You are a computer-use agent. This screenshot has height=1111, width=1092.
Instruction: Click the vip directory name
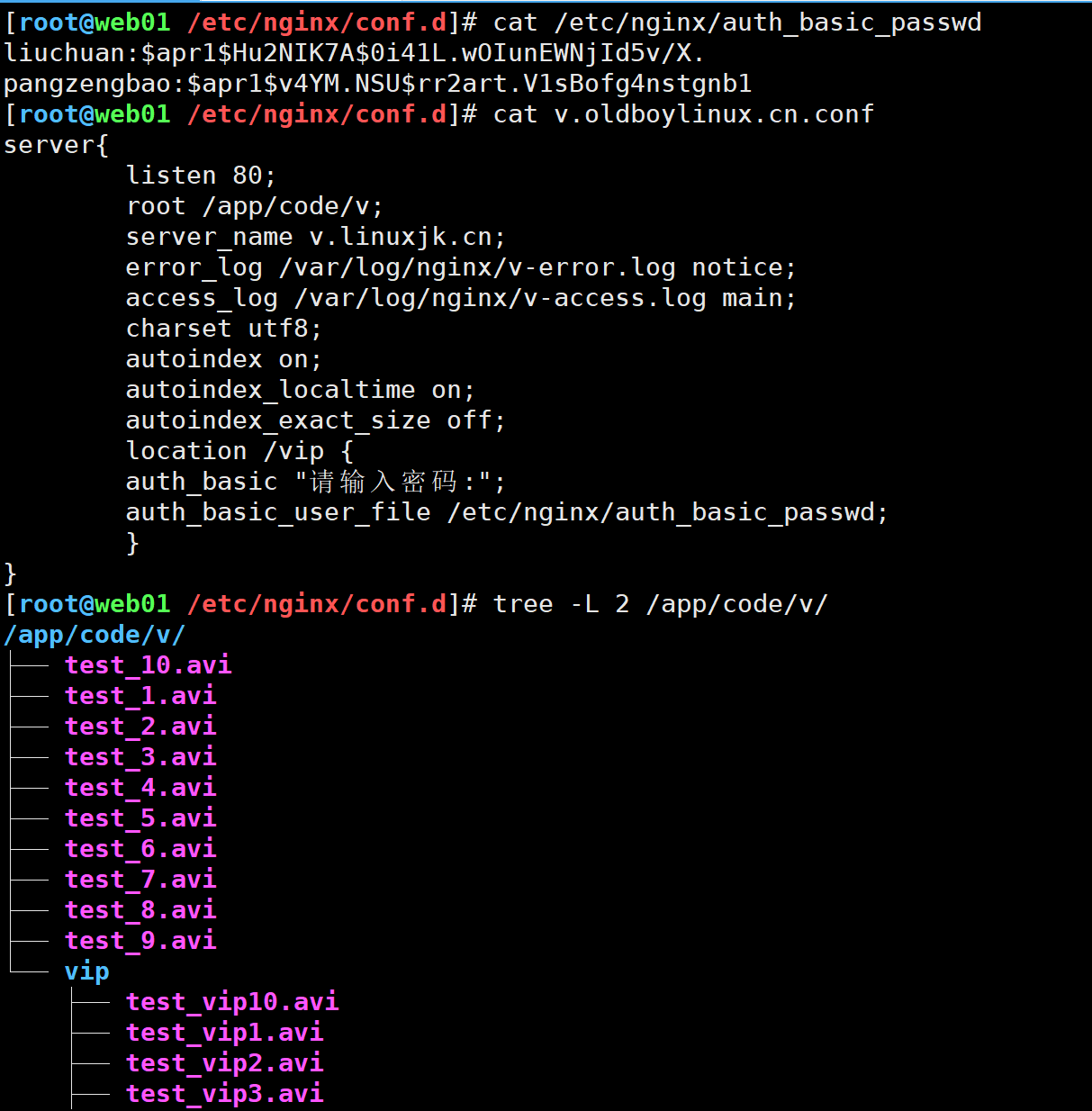[x=87, y=971]
